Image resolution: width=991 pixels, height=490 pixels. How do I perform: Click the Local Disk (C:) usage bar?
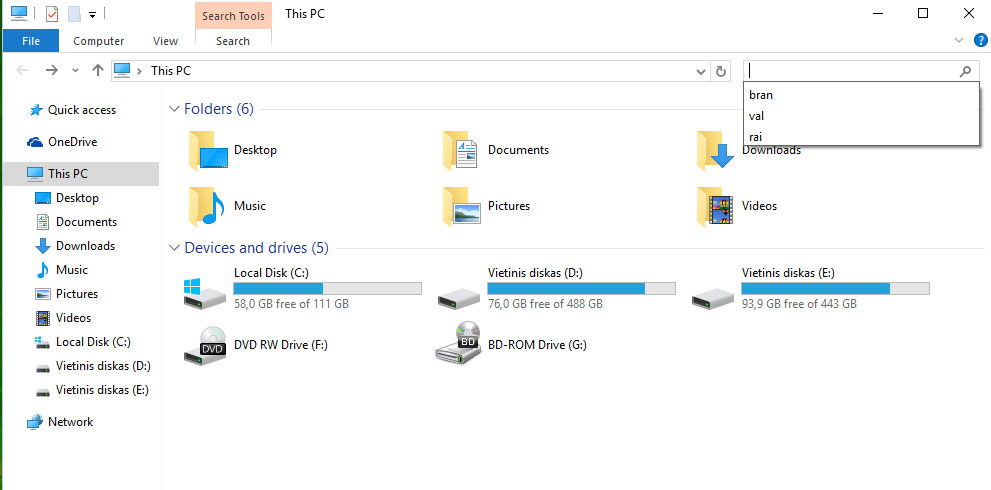327,289
